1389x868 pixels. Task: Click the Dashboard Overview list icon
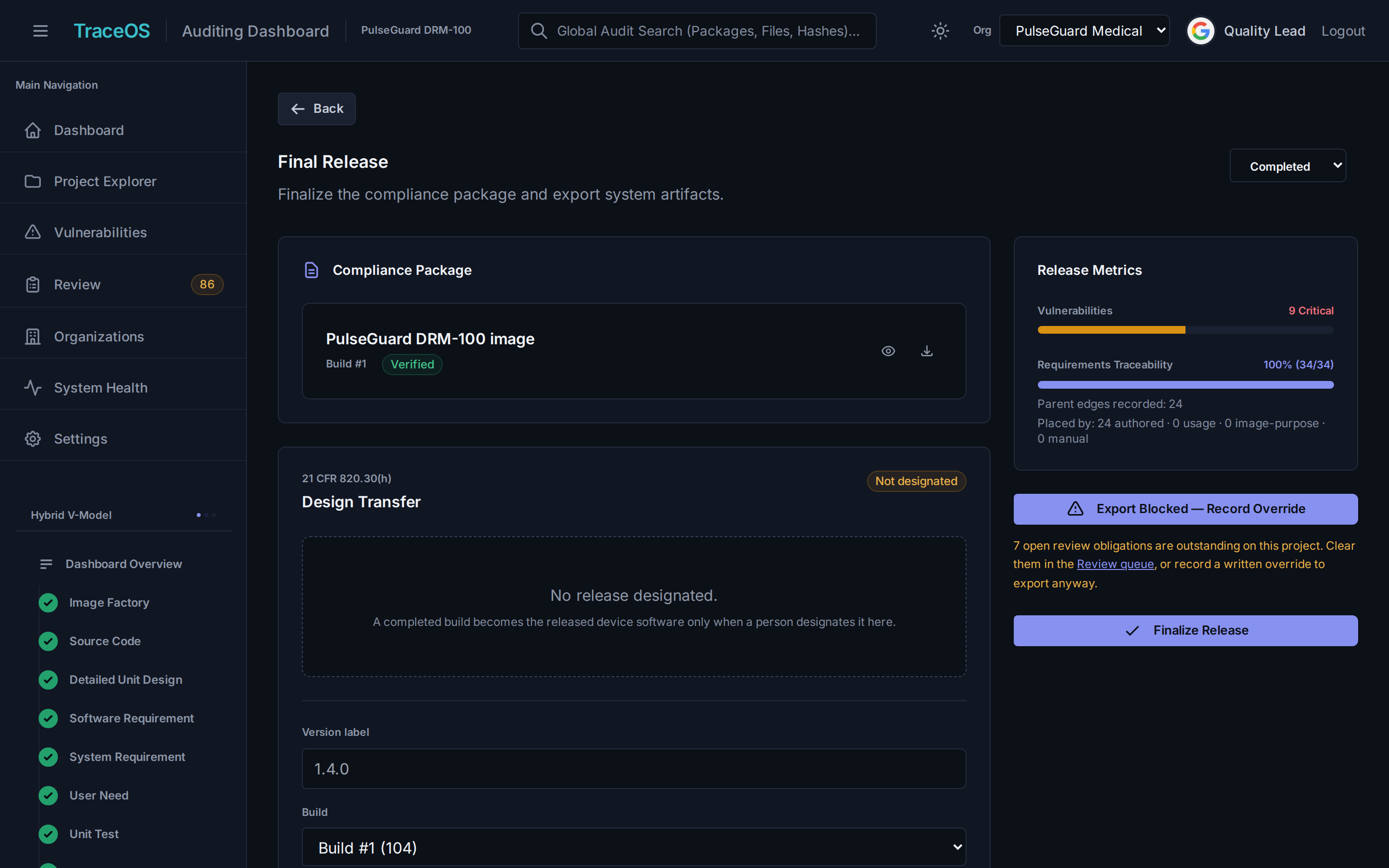coord(46,564)
